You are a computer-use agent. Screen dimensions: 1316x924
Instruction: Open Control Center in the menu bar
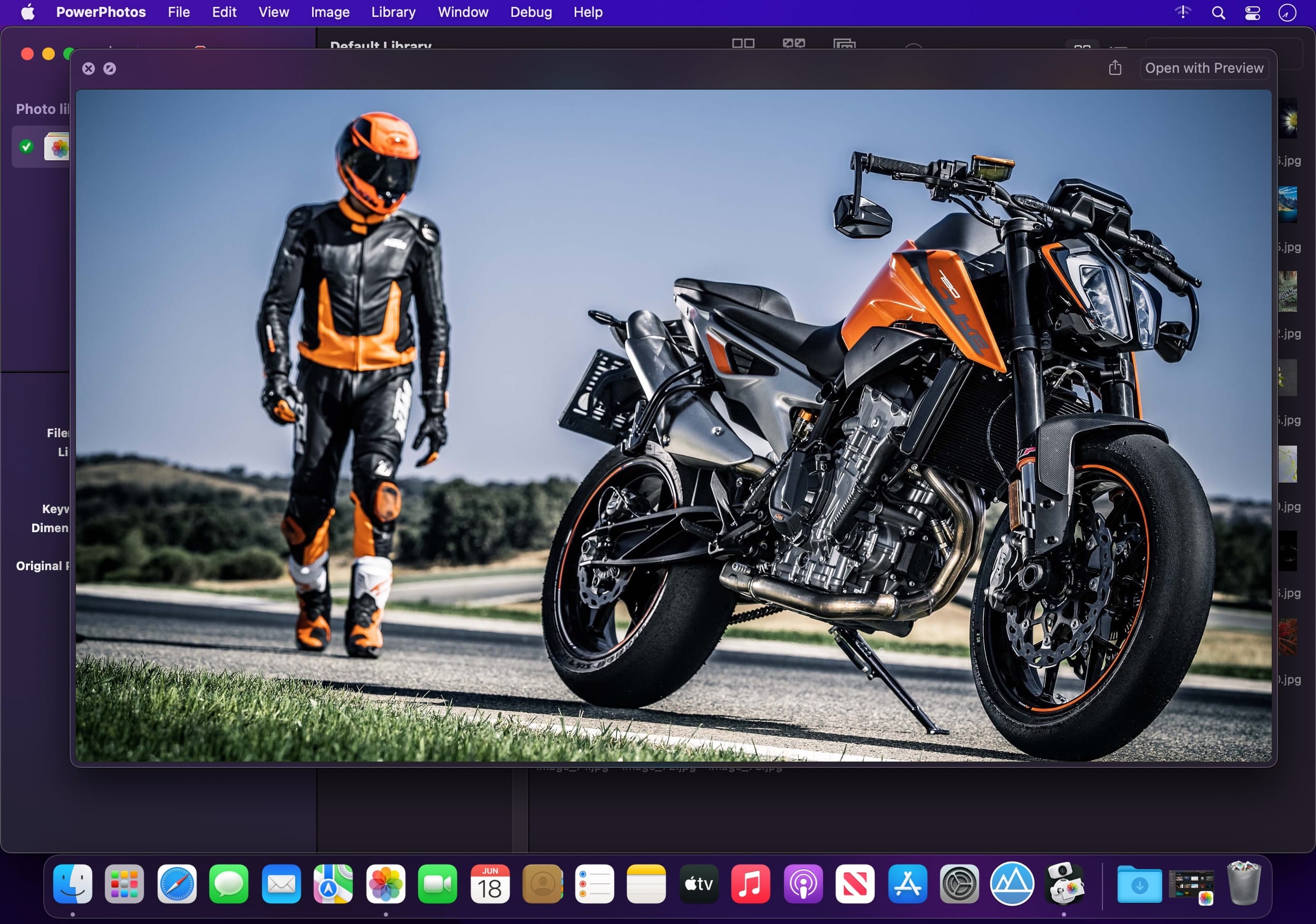(1252, 13)
